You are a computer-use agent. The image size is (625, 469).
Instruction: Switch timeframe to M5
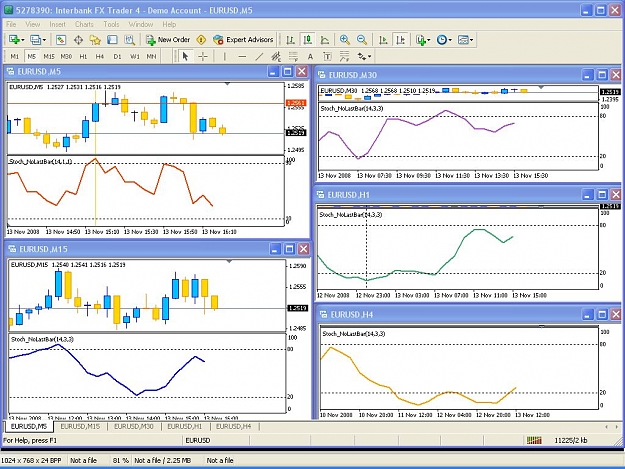click(31, 56)
